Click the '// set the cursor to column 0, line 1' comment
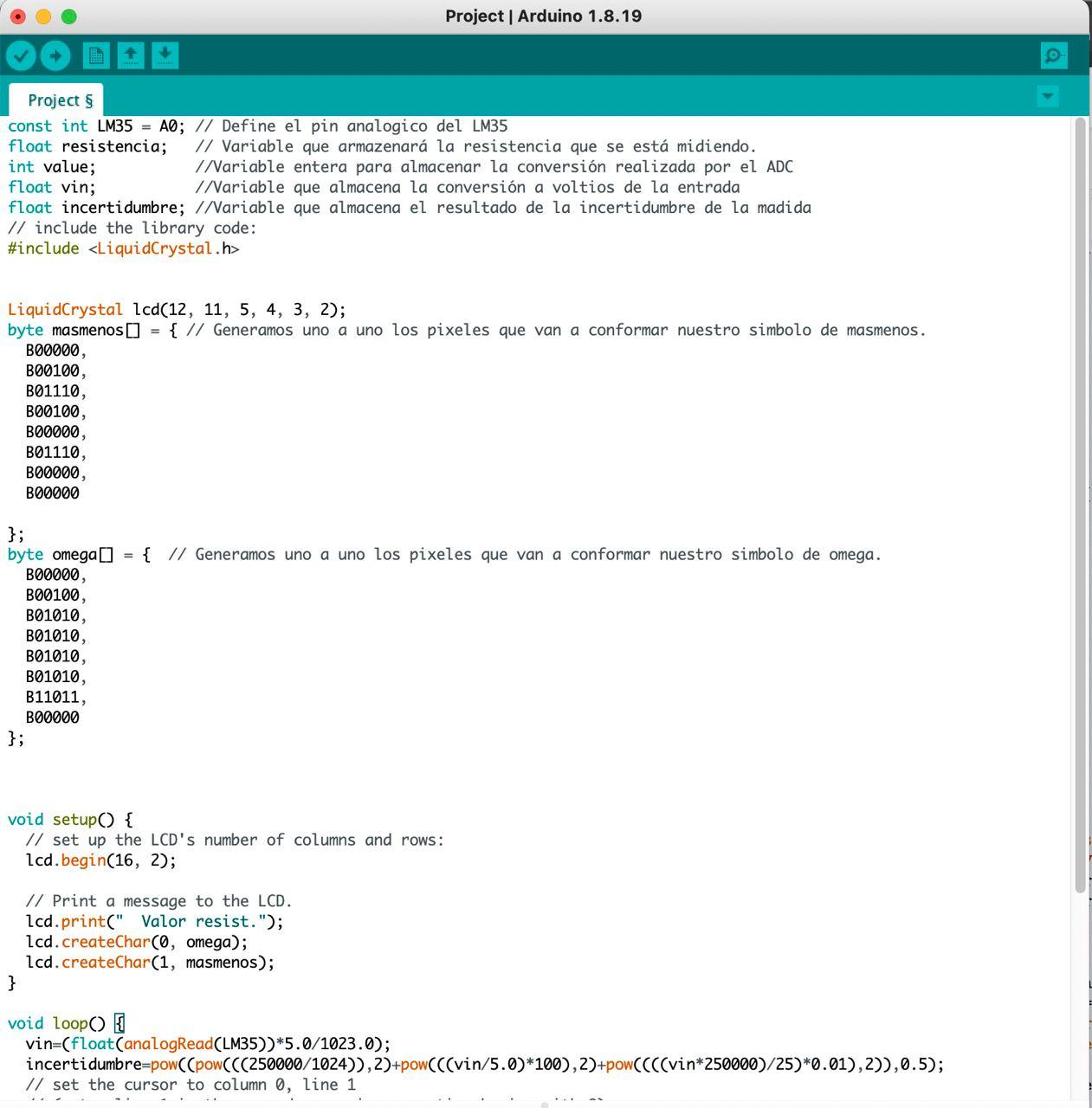 pyautogui.click(x=191, y=1085)
